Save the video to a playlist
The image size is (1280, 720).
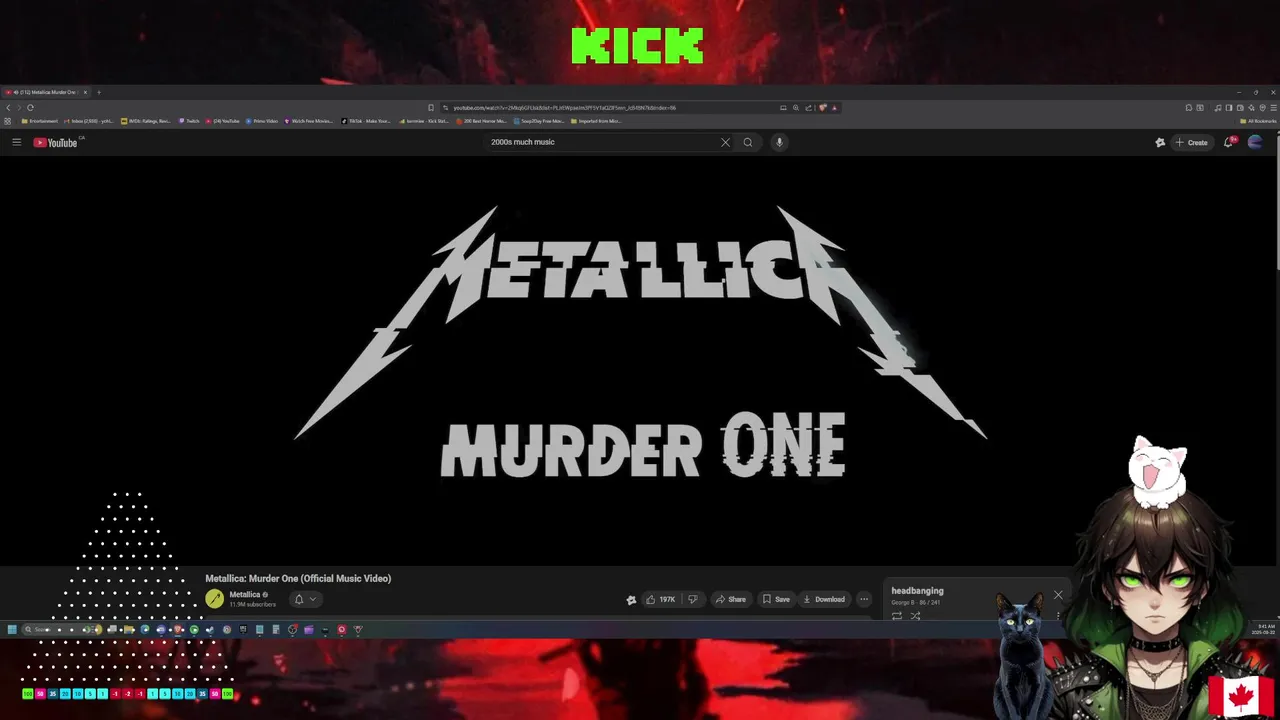point(776,599)
